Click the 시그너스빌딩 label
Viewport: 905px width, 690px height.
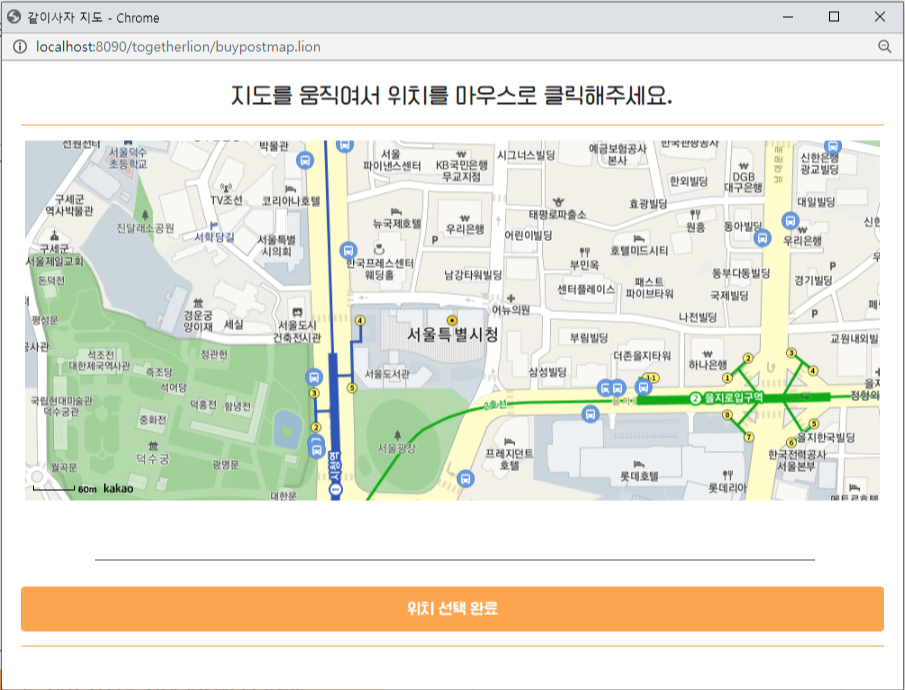526,155
